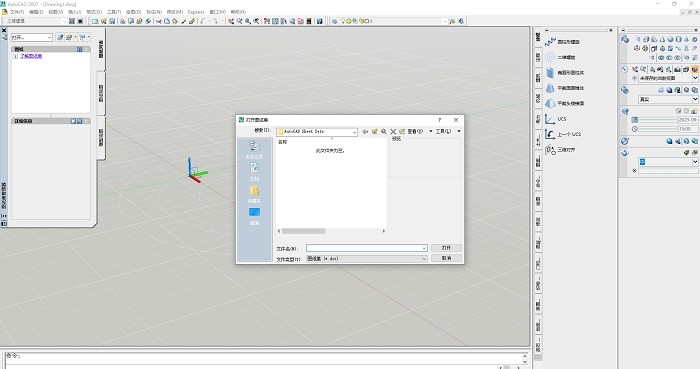This screenshot has width=700, height=369.
Task: Expand the 三维建模 workspace dropdown
Action: [x=64, y=21]
